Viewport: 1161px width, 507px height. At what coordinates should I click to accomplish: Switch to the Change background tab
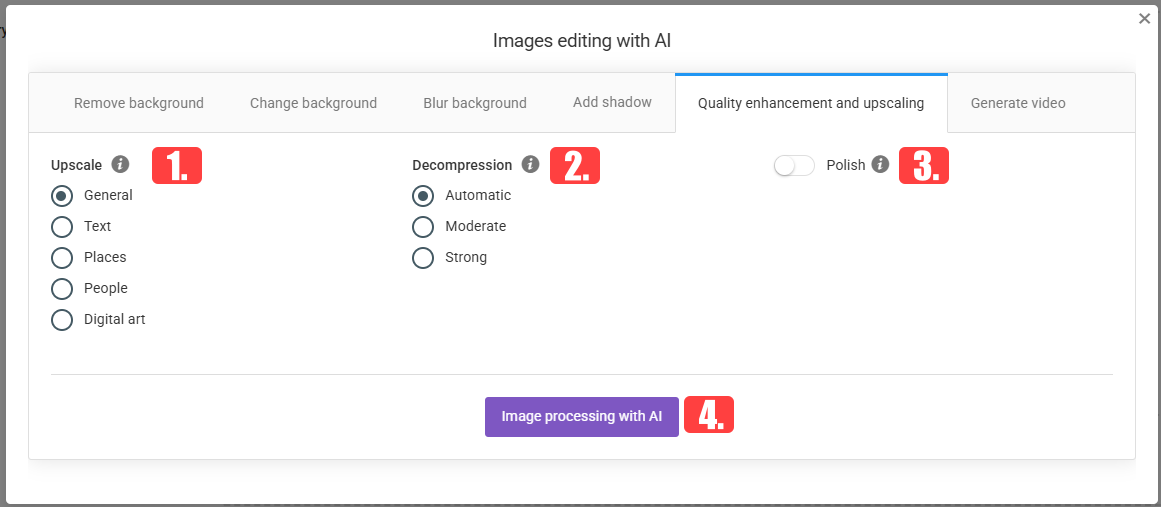coord(313,103)
